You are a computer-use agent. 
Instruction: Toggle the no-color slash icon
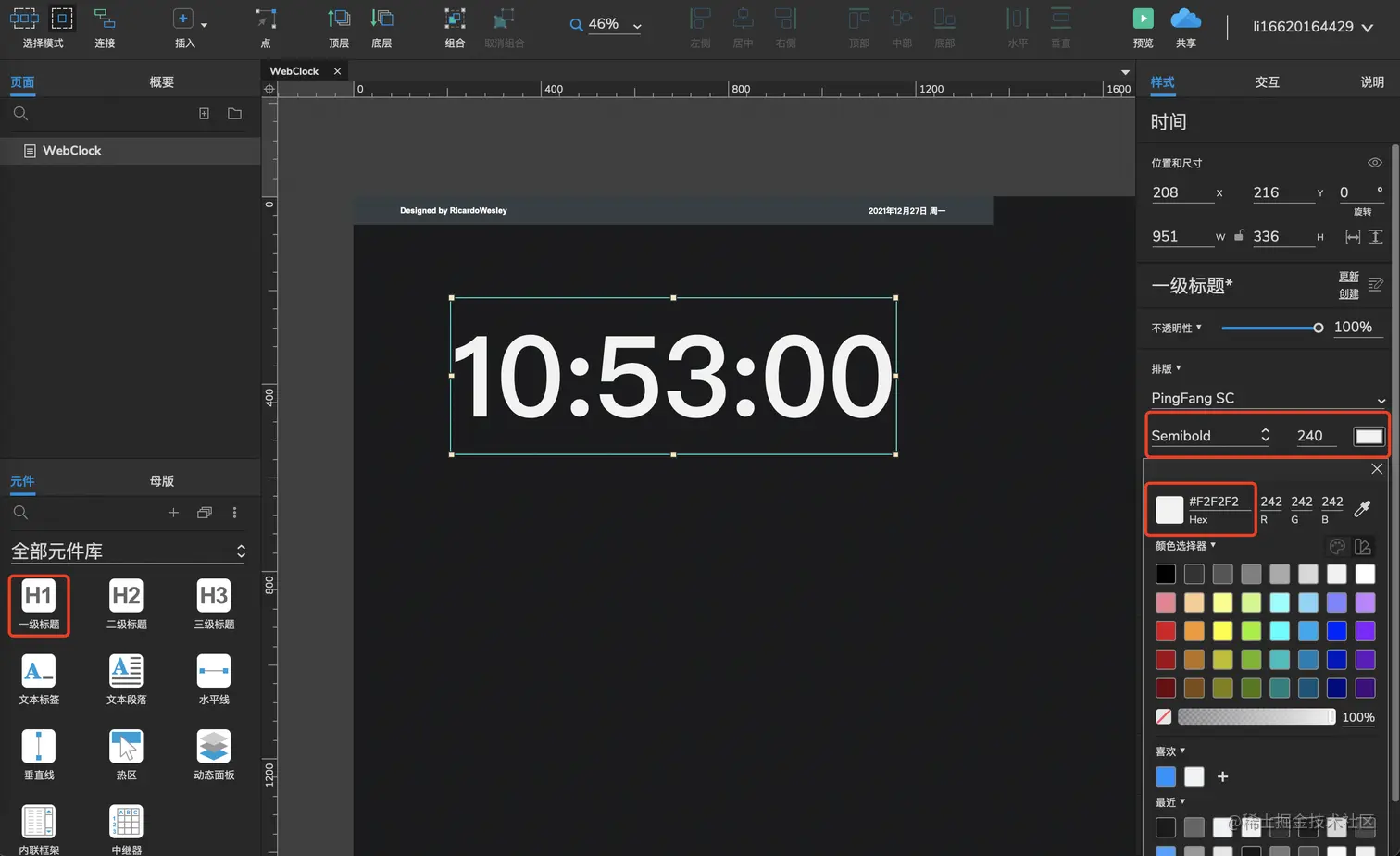1164,716
